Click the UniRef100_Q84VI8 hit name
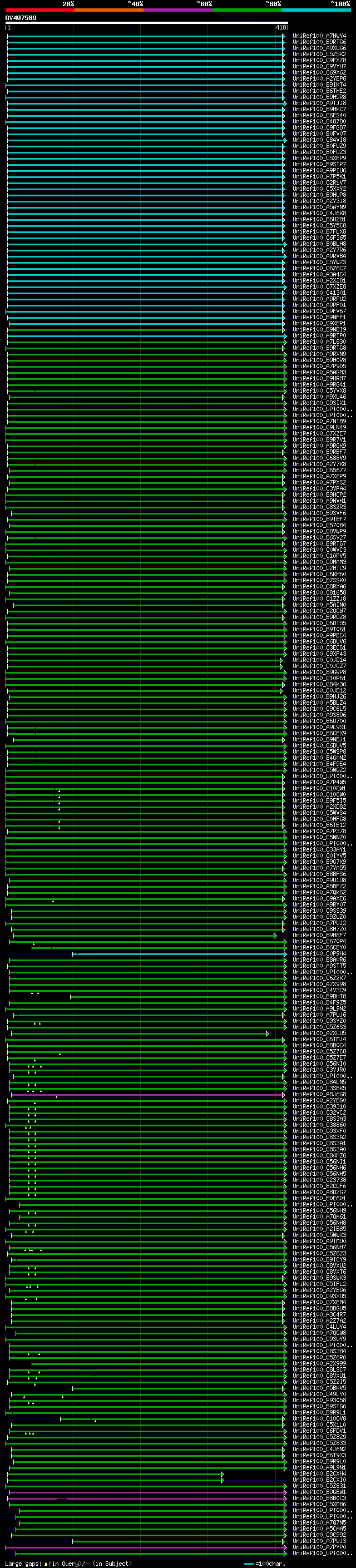 point(319,140)
